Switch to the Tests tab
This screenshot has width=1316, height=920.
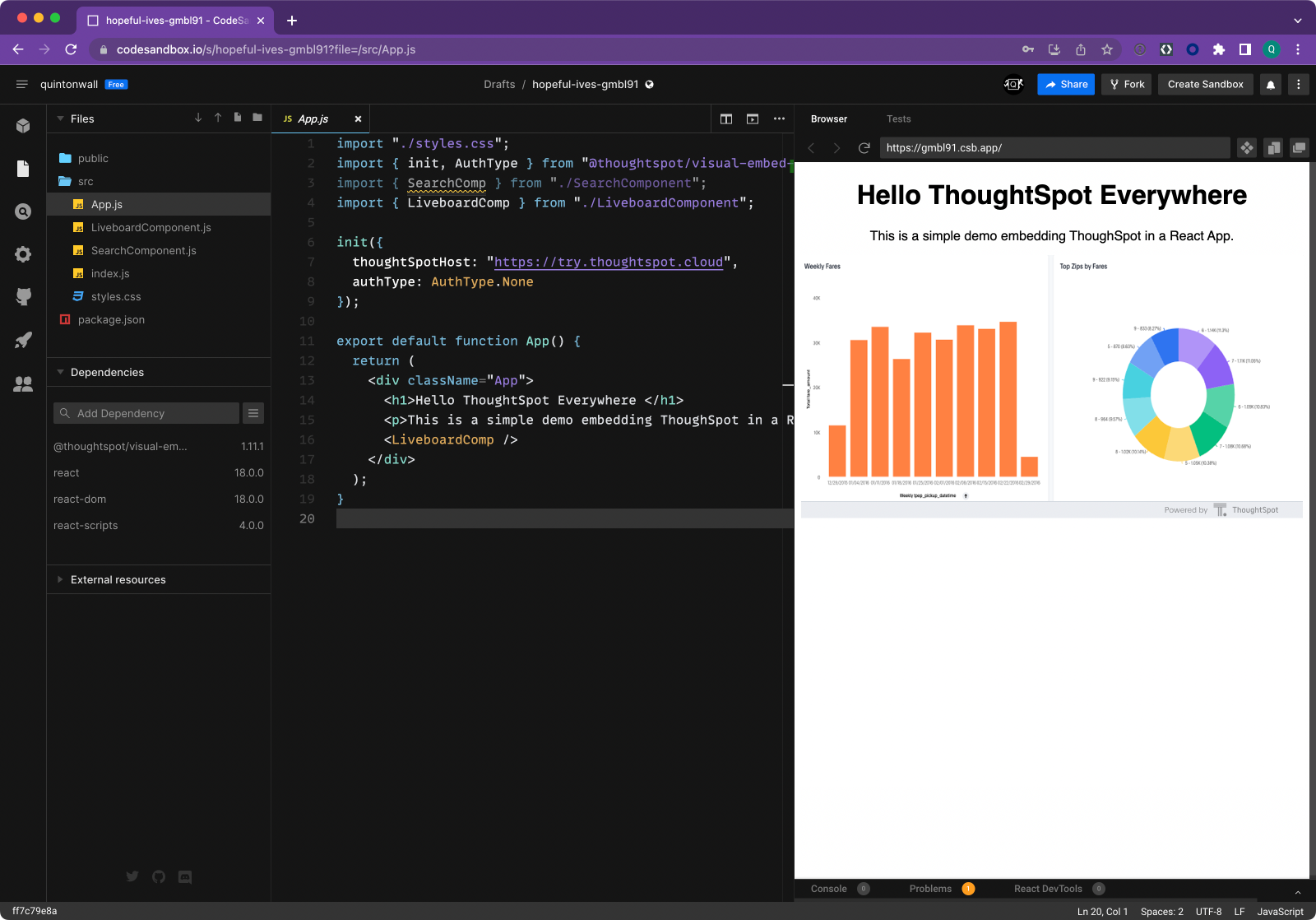click(x=898, y=119)
